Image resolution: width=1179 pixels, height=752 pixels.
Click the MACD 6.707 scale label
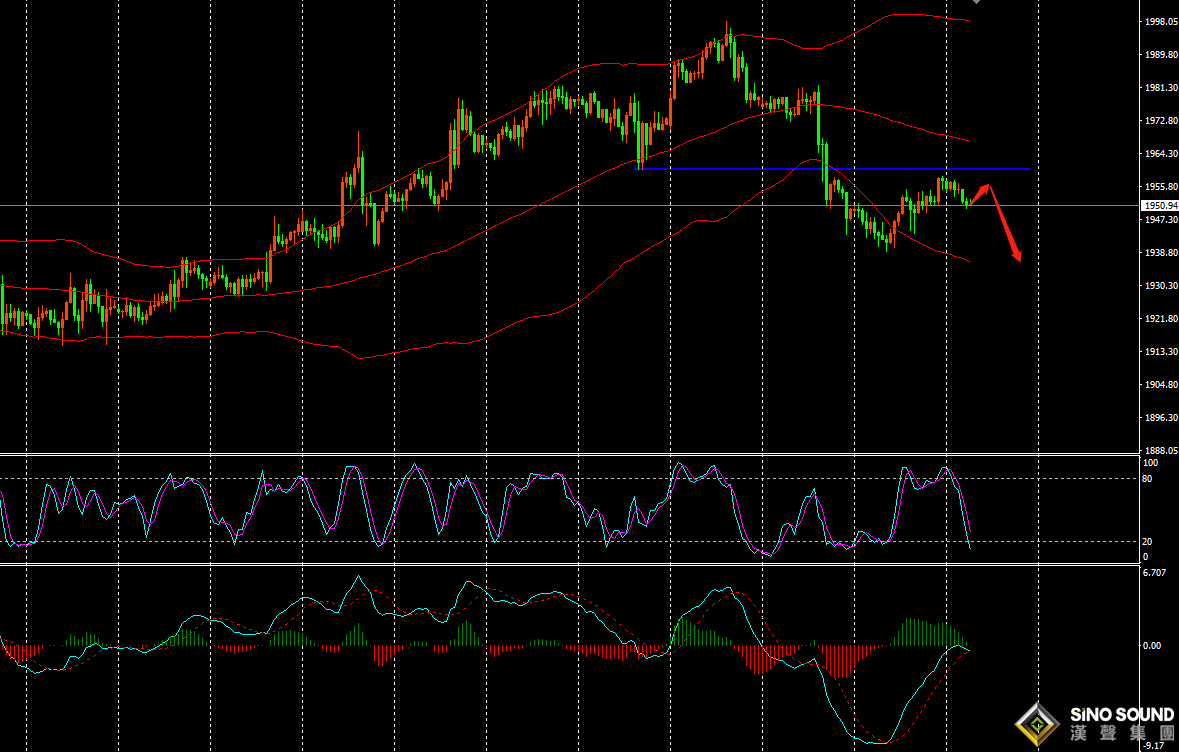1154,573
